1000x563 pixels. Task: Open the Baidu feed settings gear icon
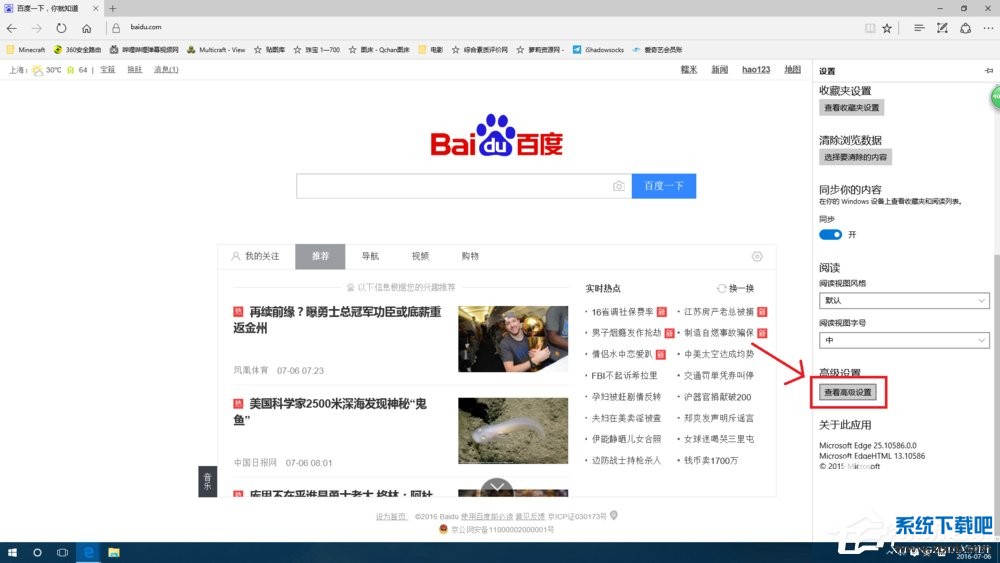click(x=757, y=256)
